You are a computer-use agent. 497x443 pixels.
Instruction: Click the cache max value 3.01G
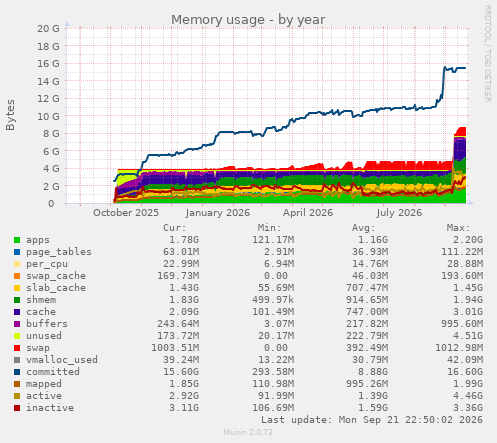click(468, 312)
